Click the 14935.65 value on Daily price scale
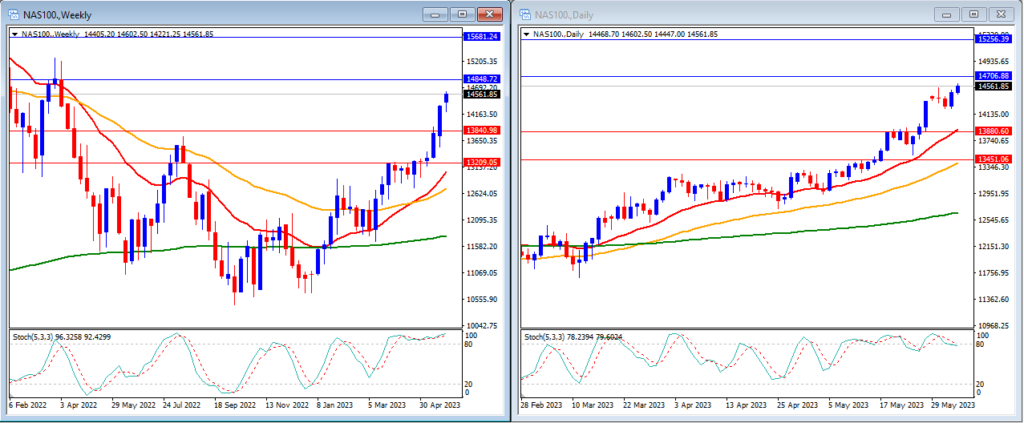1024x423 pixels. click(993, 61)
